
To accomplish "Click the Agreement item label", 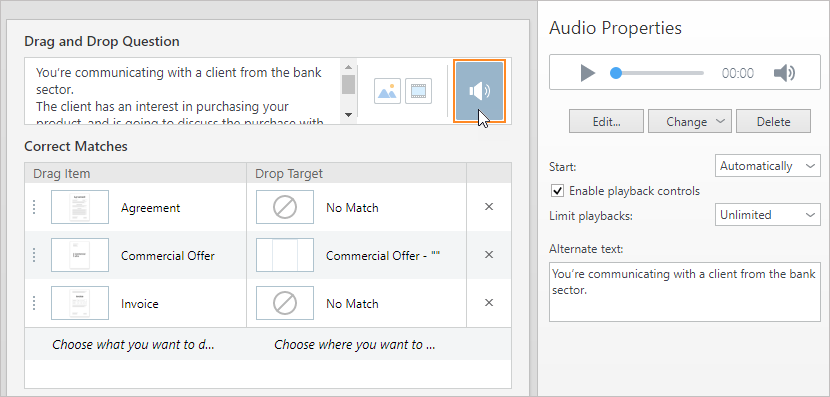I will [x=150, y=208].
